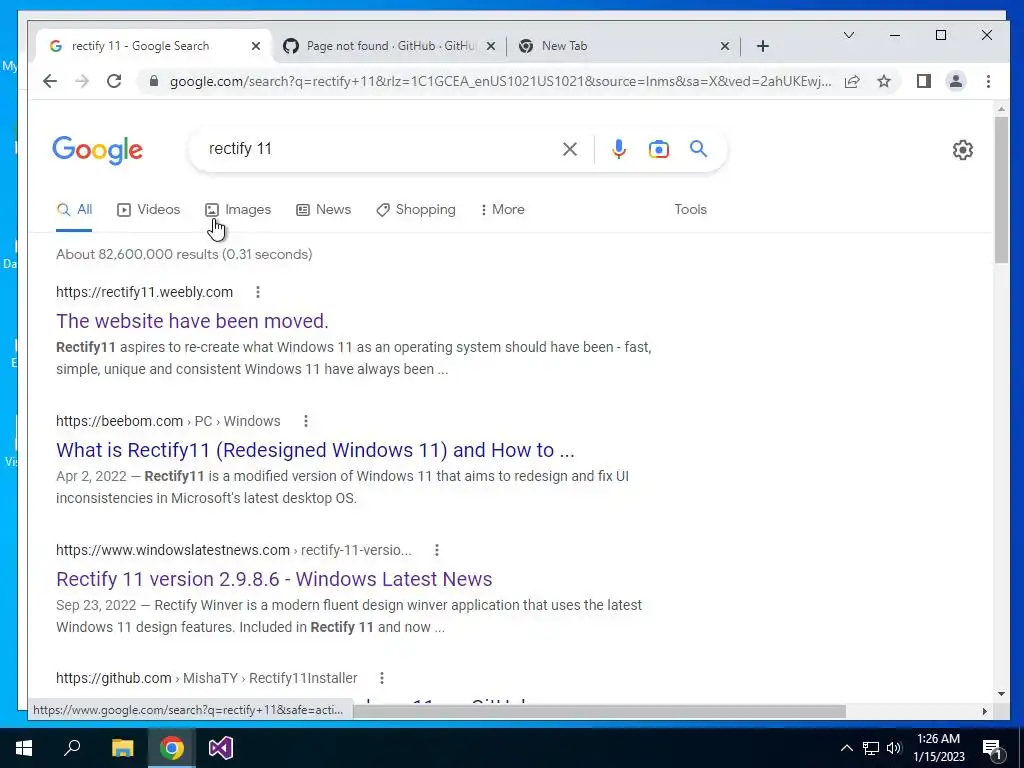Open options for rectify11.weebly.com result
Screen dimensions: 1024x768
pyautogui.click(x=258, y=292)
